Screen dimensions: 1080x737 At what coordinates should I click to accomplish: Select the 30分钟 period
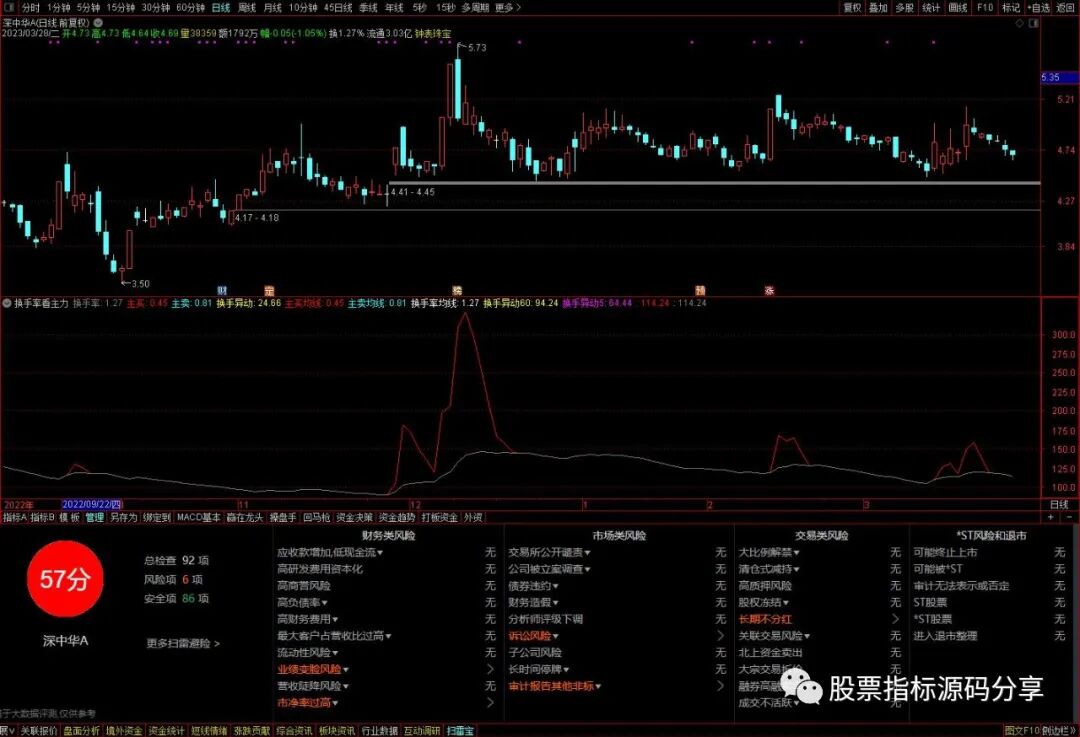pyautogui.click(x=155, y=8)
